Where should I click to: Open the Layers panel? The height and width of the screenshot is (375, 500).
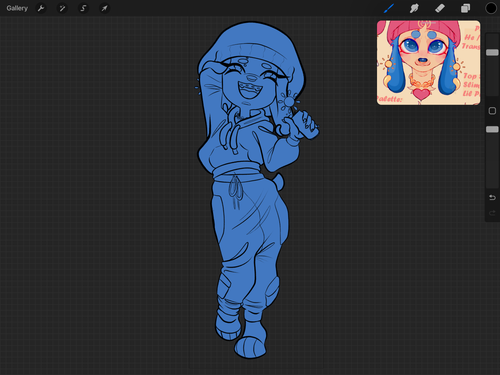[465, 8]
